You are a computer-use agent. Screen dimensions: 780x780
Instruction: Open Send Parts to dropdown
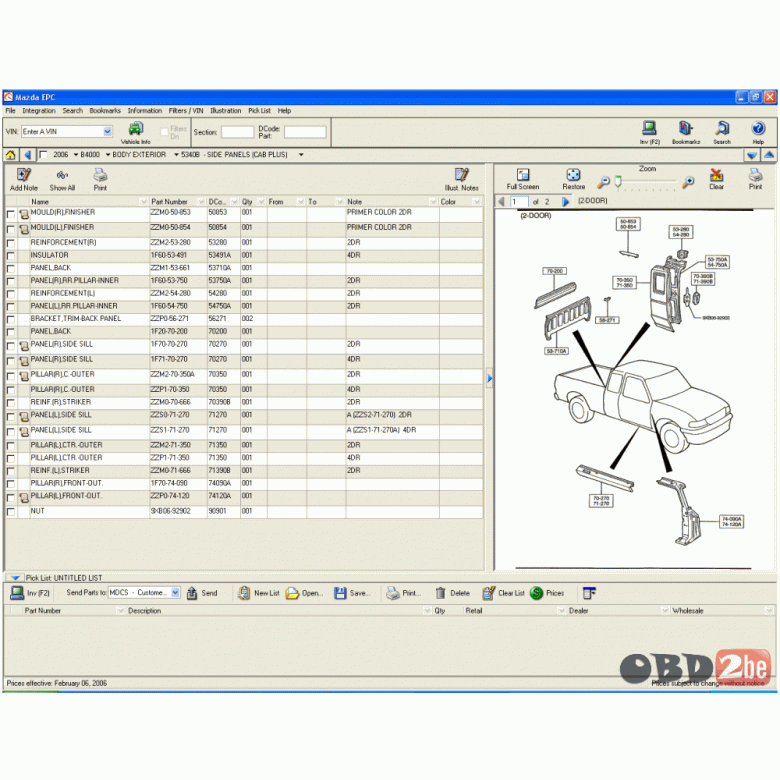[175, 592]
